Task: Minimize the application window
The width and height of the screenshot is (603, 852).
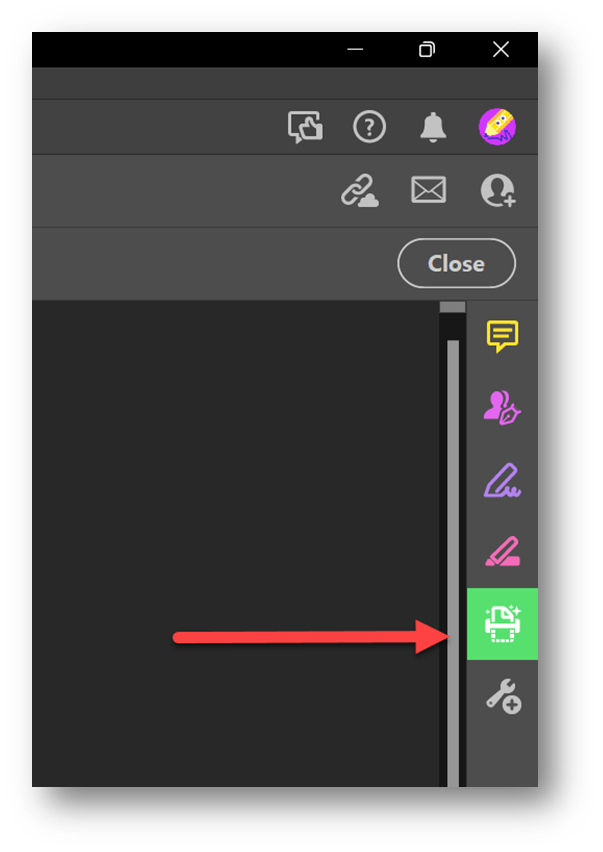Action: (355, 49)
